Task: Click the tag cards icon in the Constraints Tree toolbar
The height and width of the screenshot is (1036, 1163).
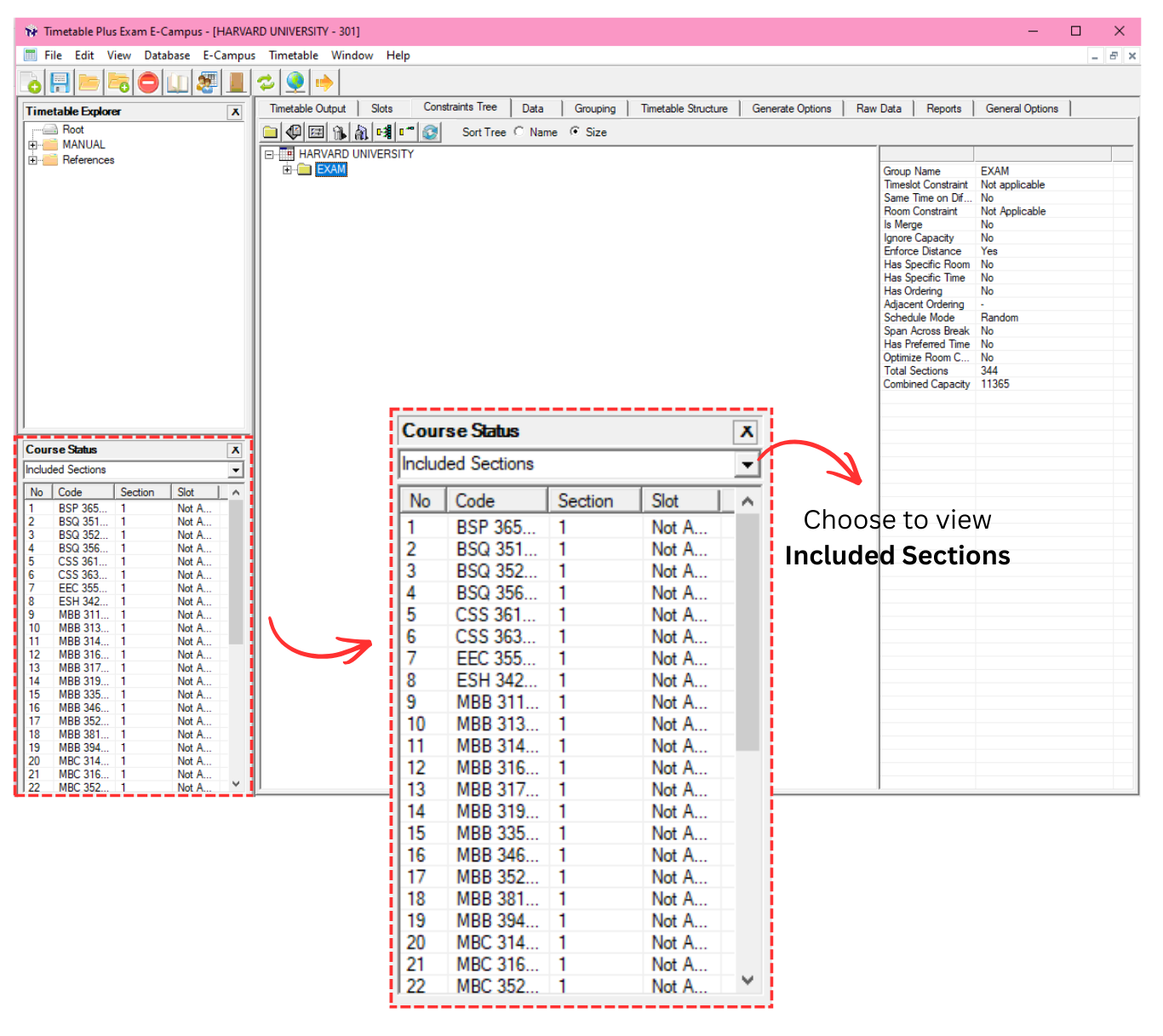Action: point(293,132)
